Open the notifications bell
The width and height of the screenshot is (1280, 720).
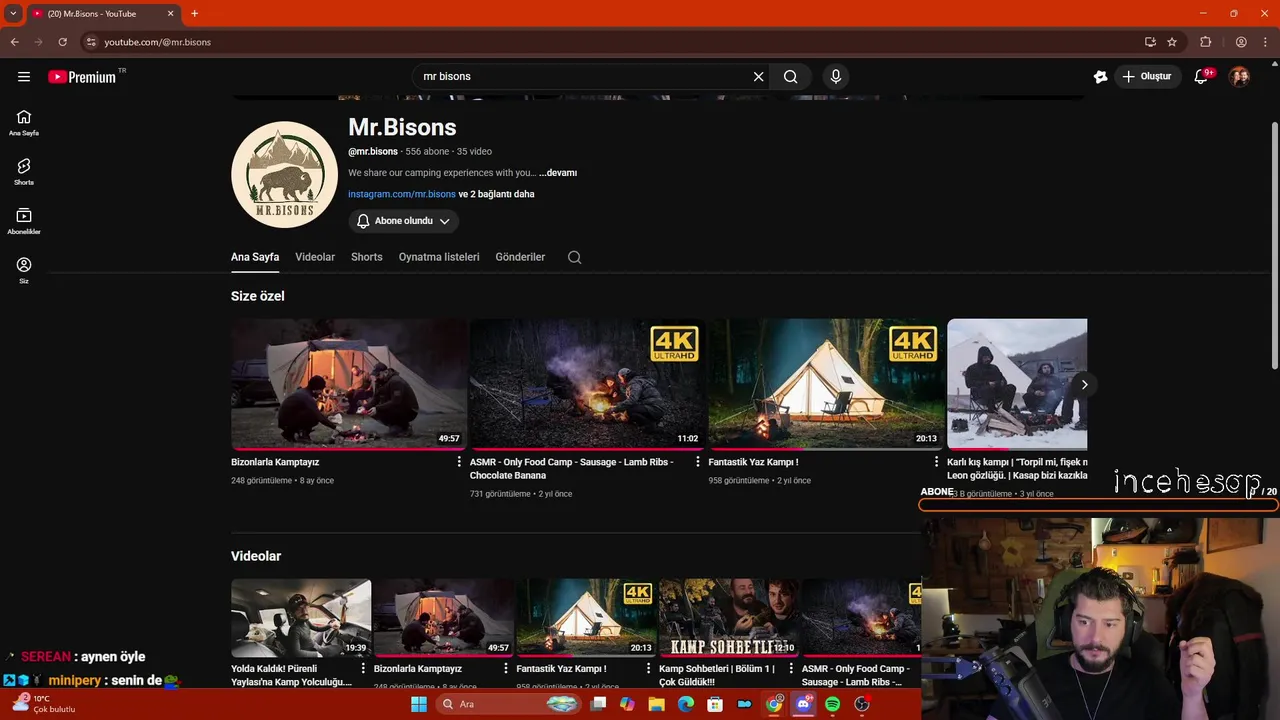[x=1202, y=76]
